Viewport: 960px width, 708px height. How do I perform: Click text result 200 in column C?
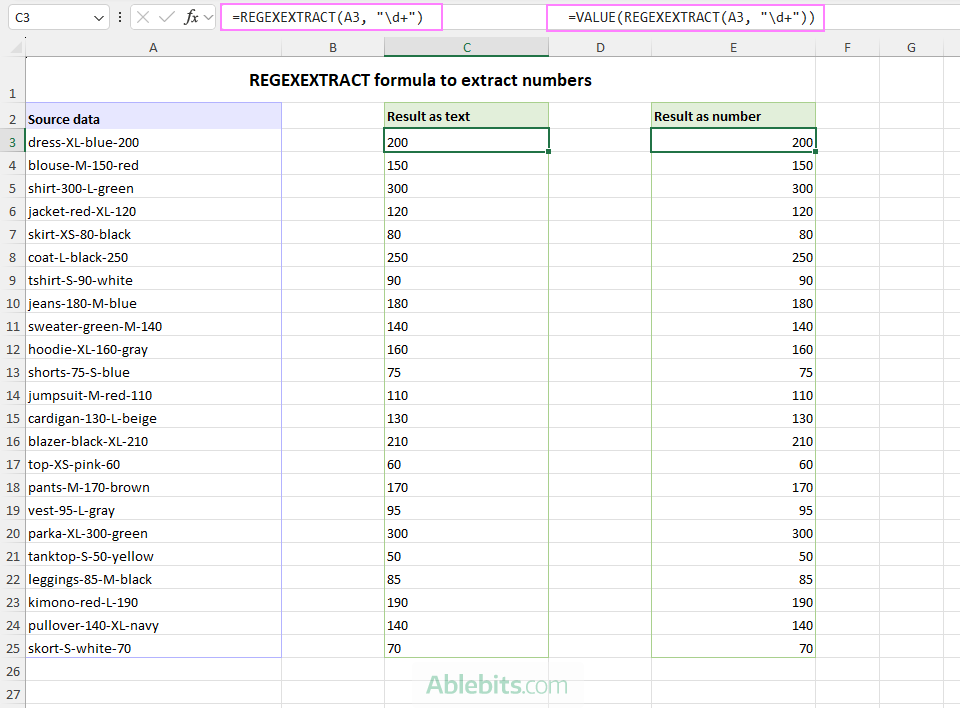(467, 142)
